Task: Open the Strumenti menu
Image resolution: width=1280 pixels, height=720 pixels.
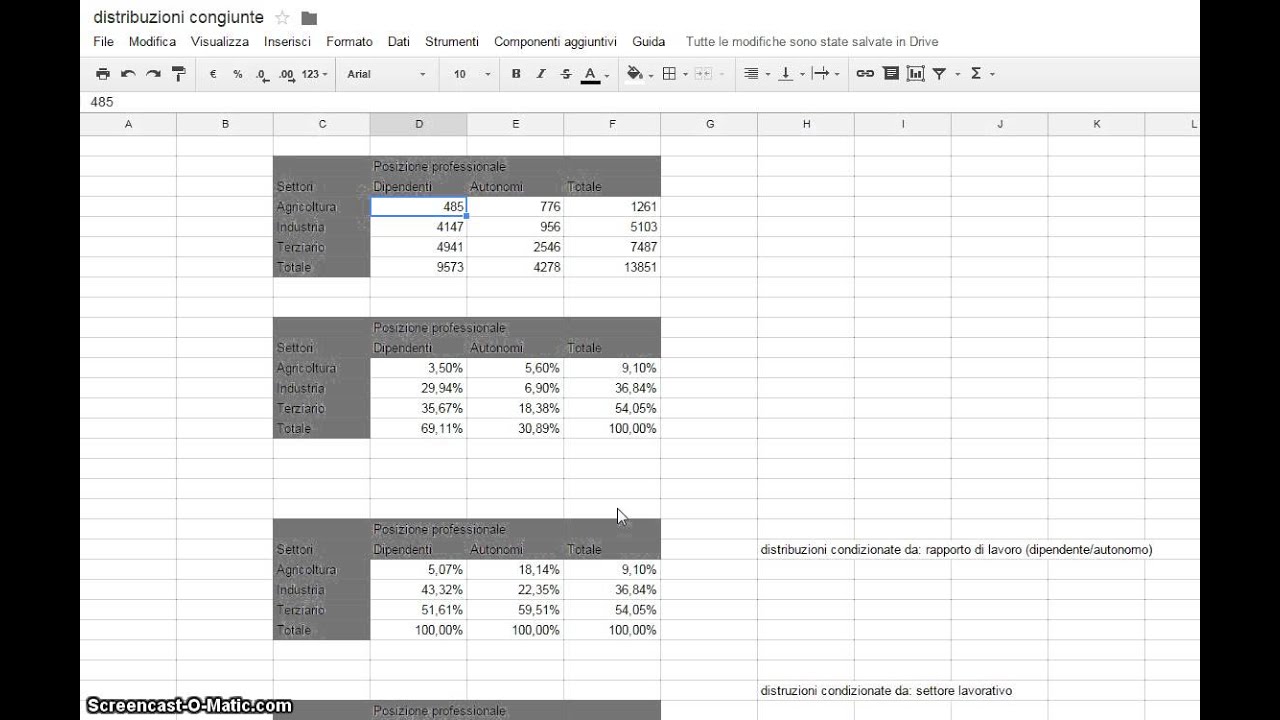Action: (452, 42)
